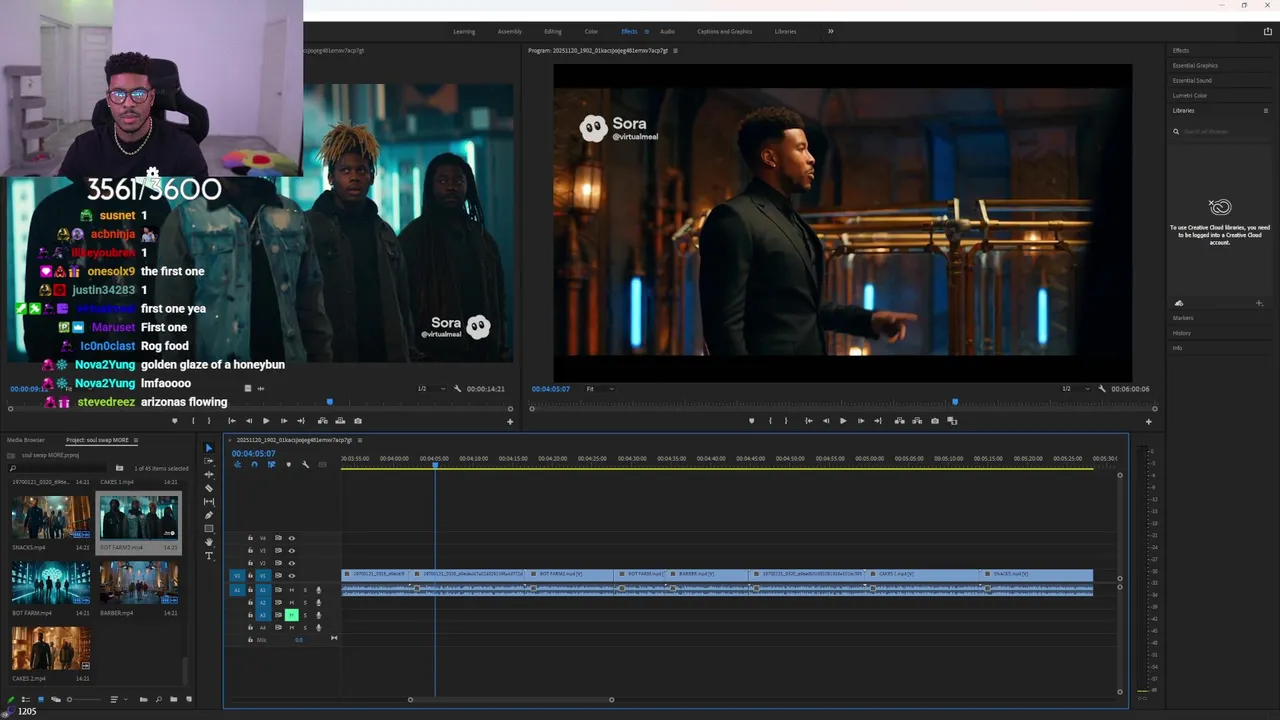Screen dimensions: 1280x720
Task: Play the Source monitor clip
Action: pos(266,421)
